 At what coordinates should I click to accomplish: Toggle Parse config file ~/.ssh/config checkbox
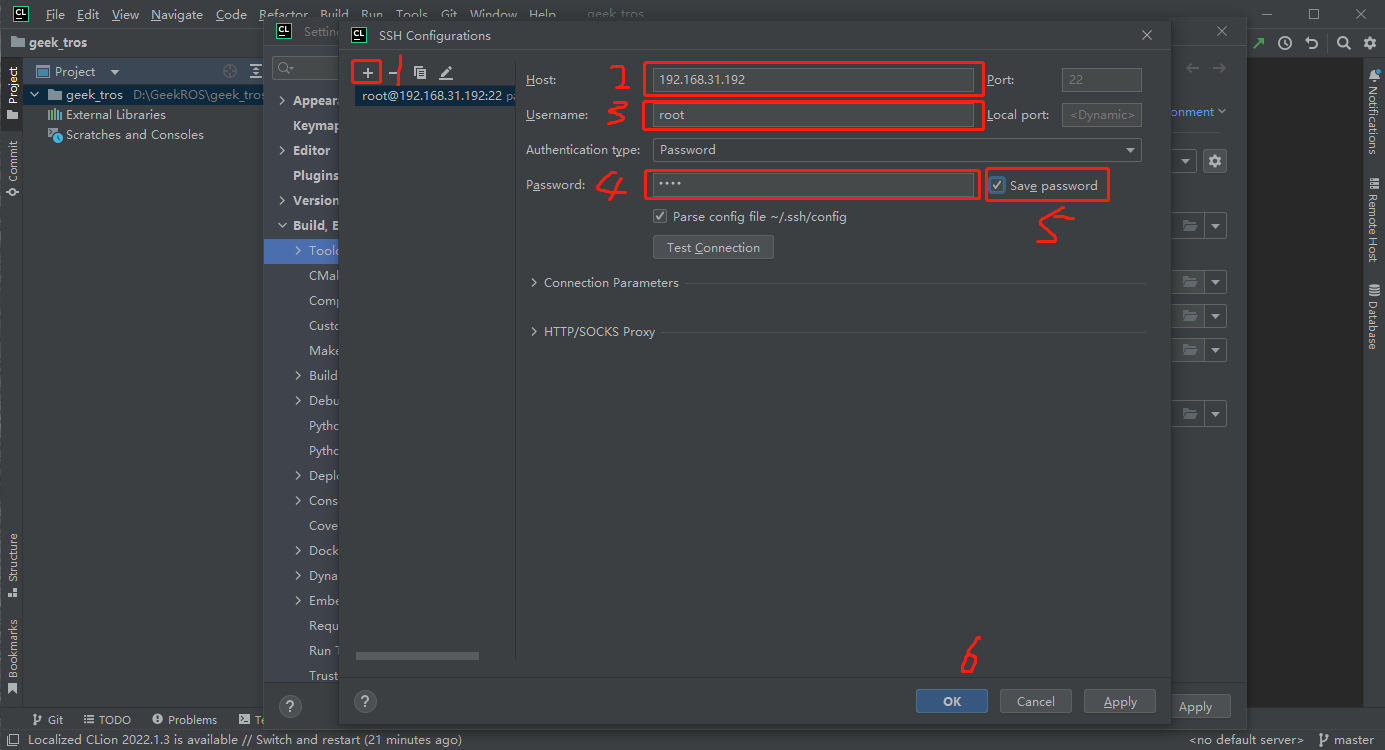(660, 216)
